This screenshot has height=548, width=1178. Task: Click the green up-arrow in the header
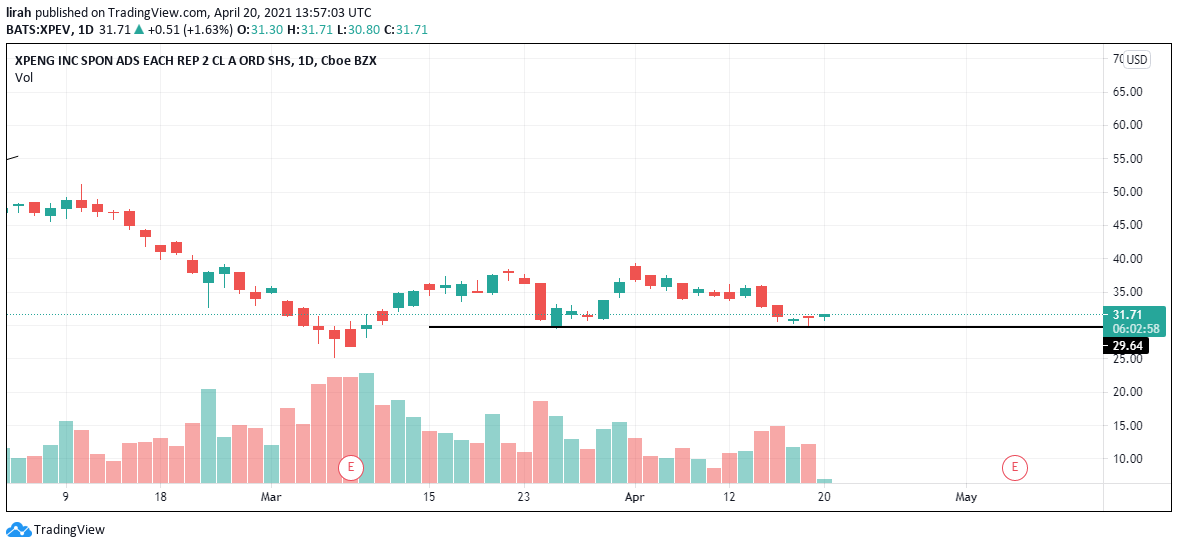tap(139, 30)
